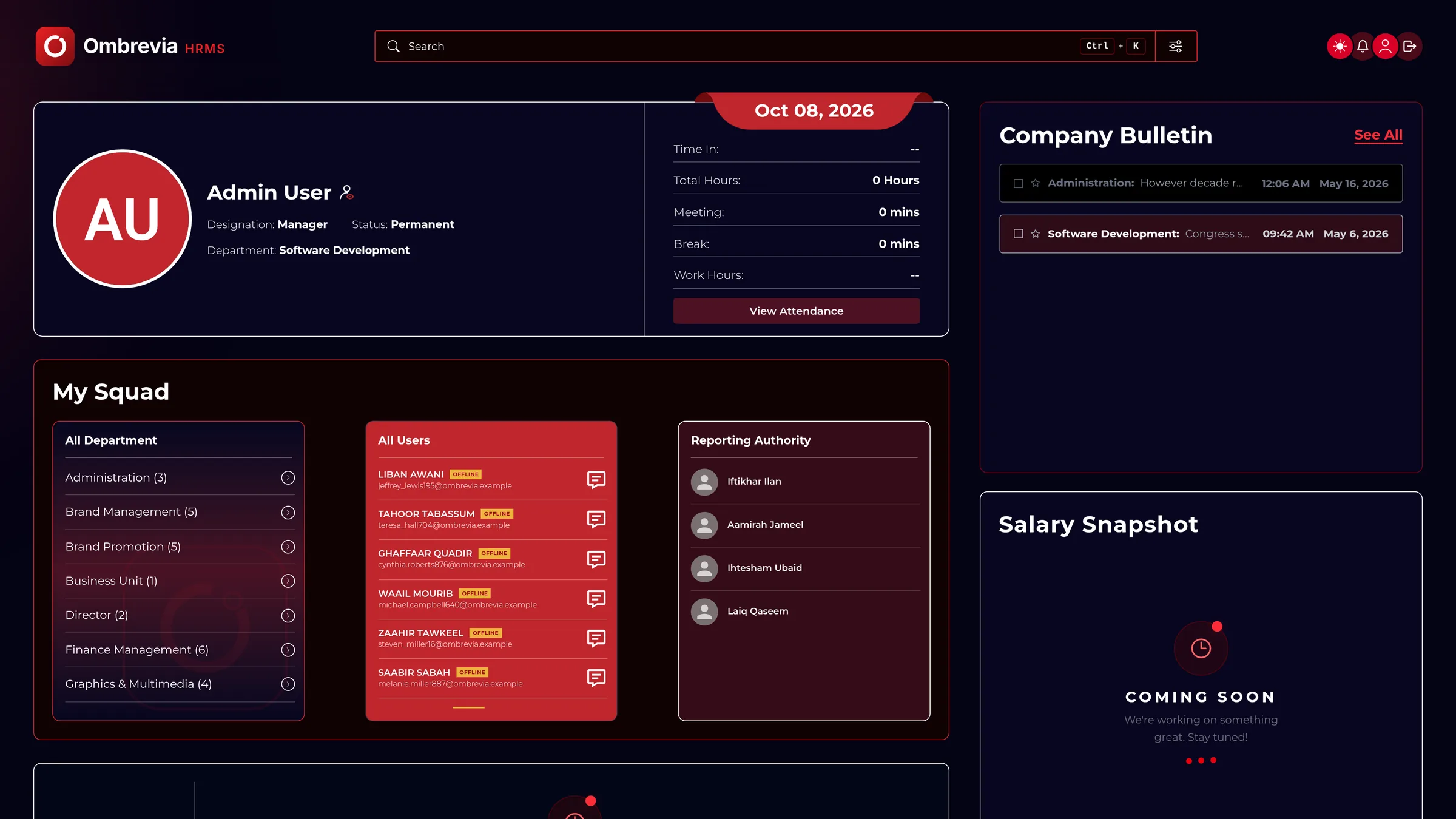Click the View Attendance button
The width and height of the screenshot is (1456, 819).
pos(796,311)
